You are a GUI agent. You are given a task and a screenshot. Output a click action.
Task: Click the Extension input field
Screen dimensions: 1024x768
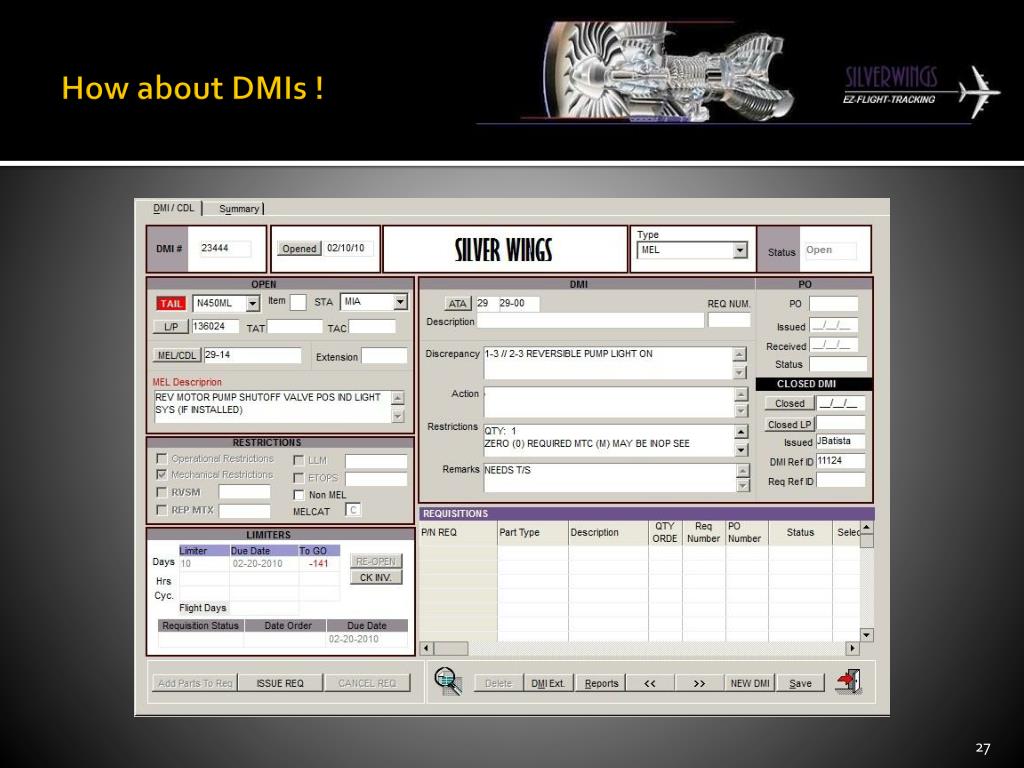click(x=385, y=356)
